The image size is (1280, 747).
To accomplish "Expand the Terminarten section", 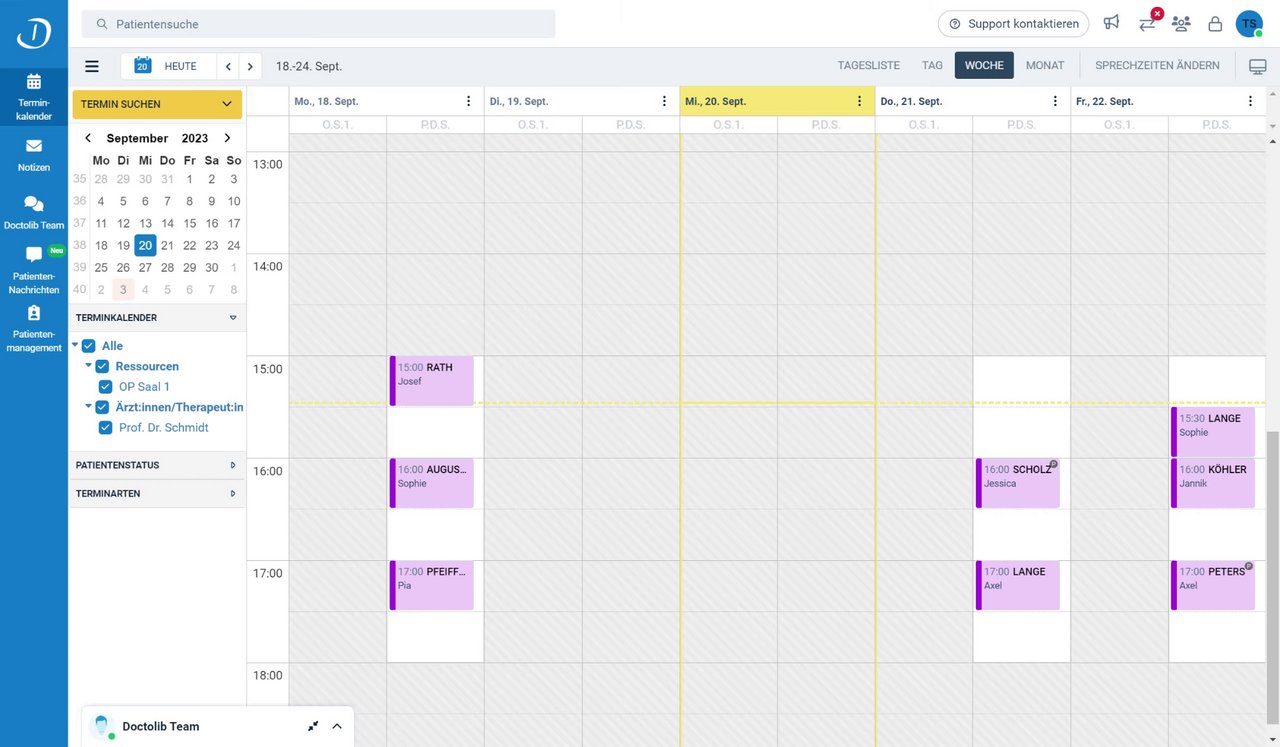I will click(157, 494).
